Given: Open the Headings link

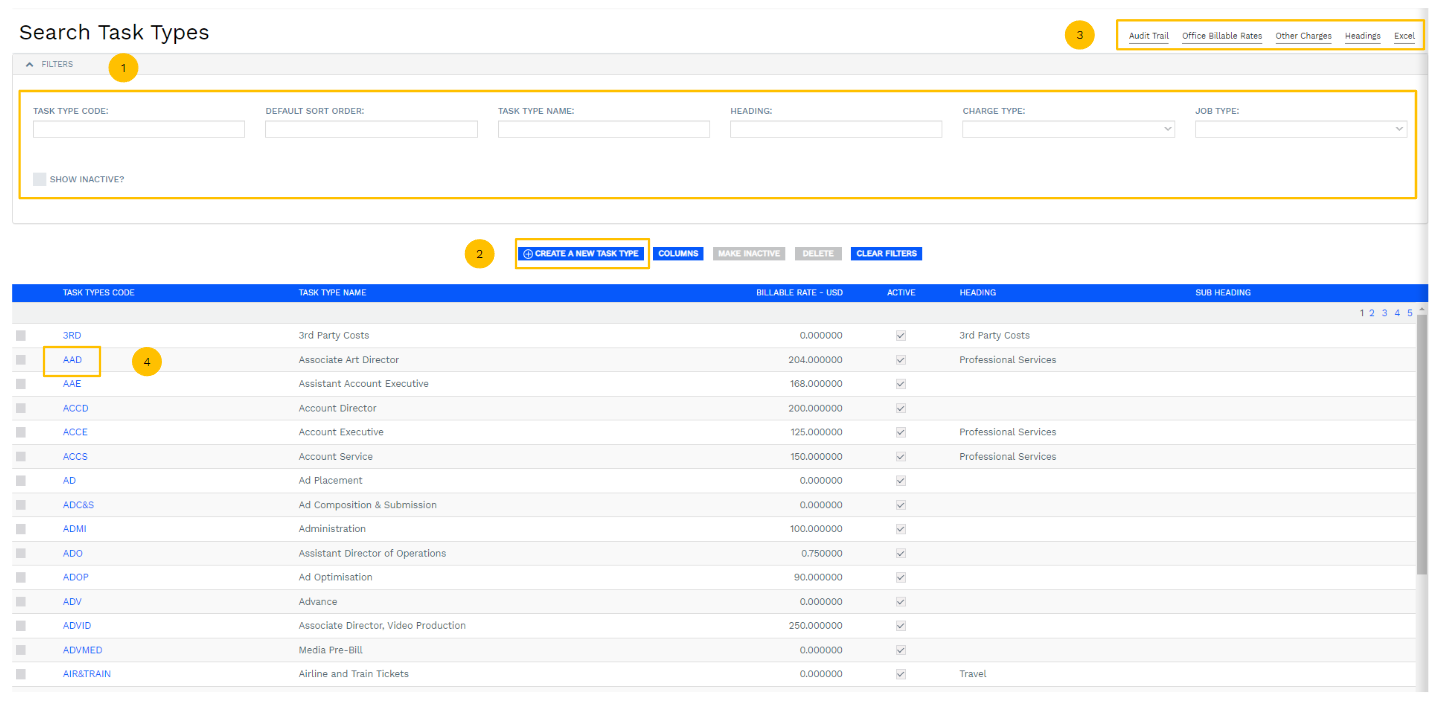Looking at the screenshot, I should click(x=1362, y=36).
